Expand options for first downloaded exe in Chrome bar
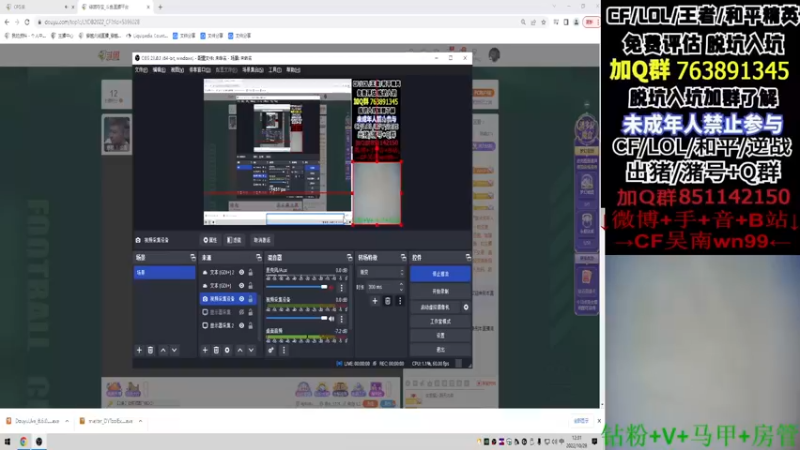This screenshot has width=800, height=450. (x=67, y=421)
